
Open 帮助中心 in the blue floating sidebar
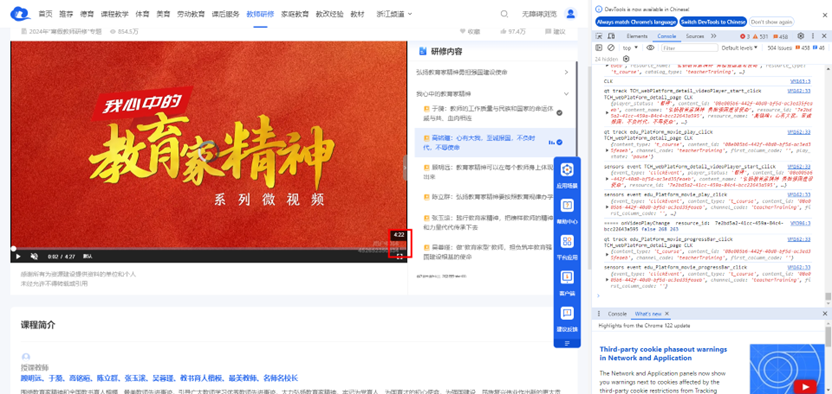click(567, 211)
